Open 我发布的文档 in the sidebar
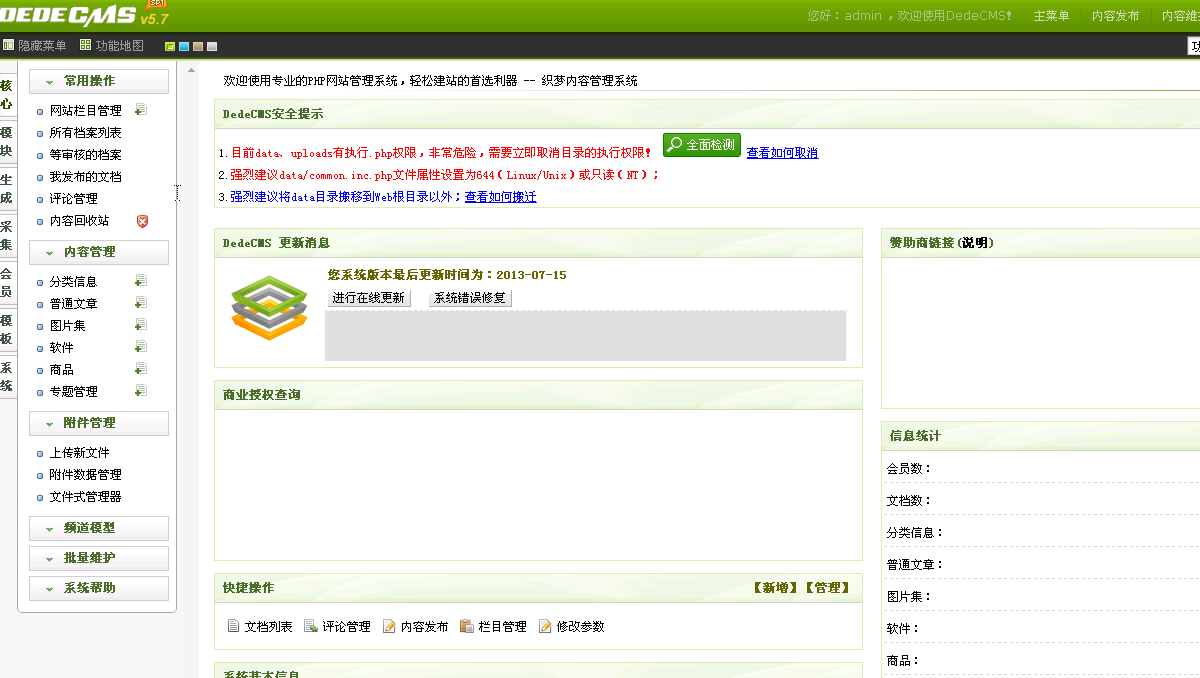This screenshot has width=1200, height=678. click(85, 177)
